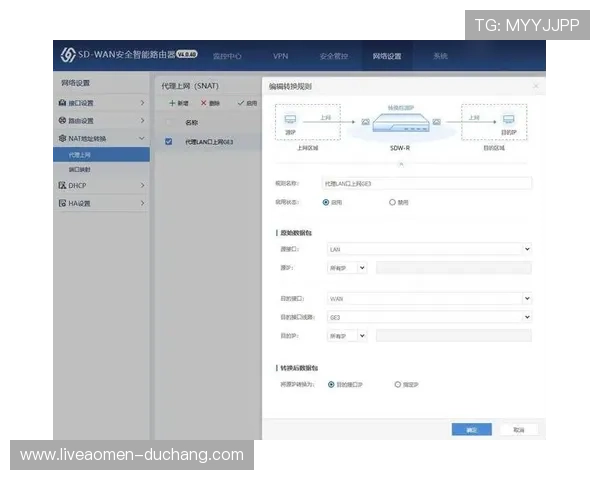This screenshot has height=480, width=600.
Task: Open the 目的IP 所有IP dropdown
Action: (x=347, y=336)
